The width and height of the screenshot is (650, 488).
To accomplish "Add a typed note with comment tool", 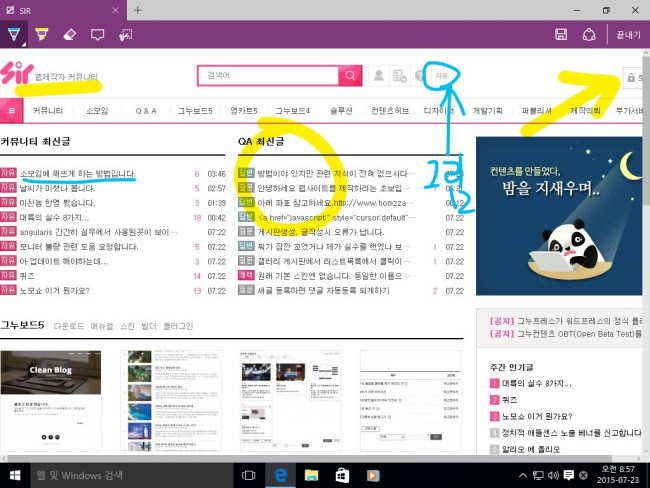I will (x=97, y=33).
